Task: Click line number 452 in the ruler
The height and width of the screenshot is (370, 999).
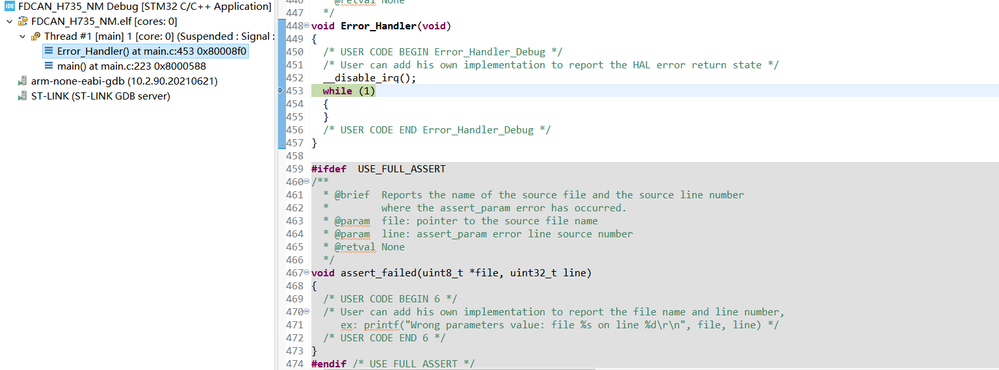Action: [x=295, y=78]
